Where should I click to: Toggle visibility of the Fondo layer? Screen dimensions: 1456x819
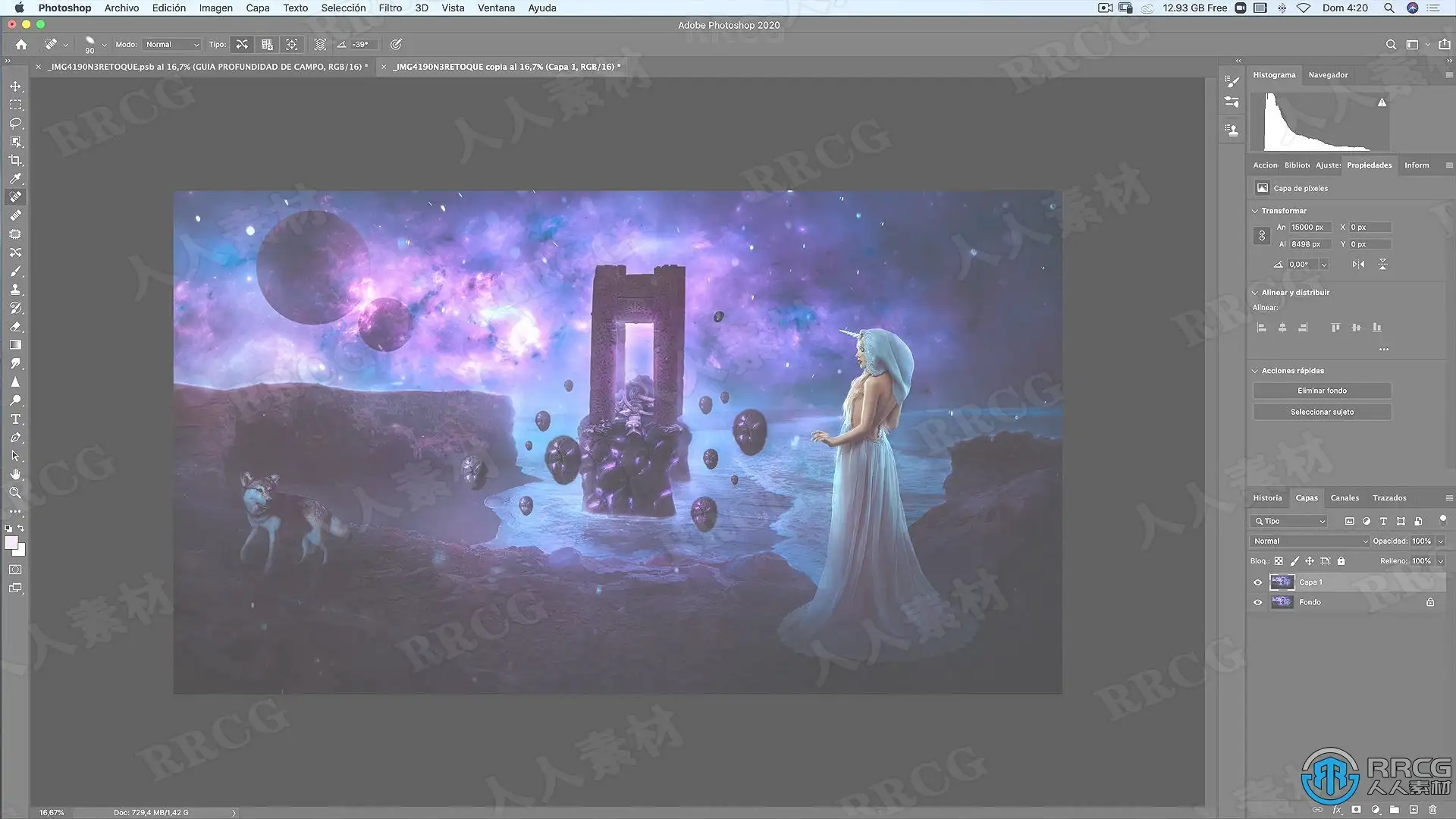1258,602
